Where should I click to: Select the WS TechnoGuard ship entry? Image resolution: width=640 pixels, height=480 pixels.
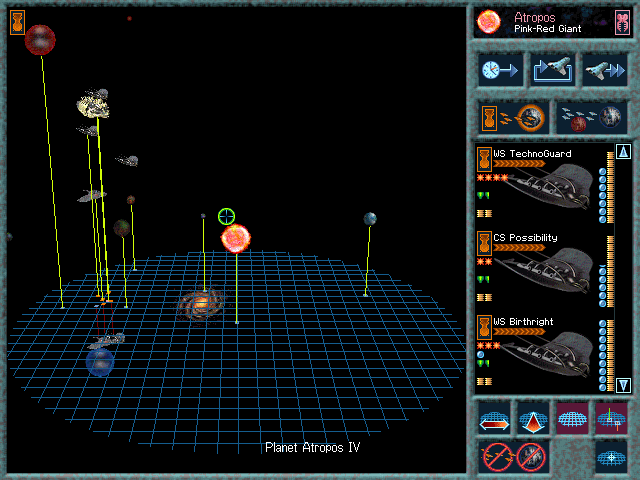click(x=545, y=185)
